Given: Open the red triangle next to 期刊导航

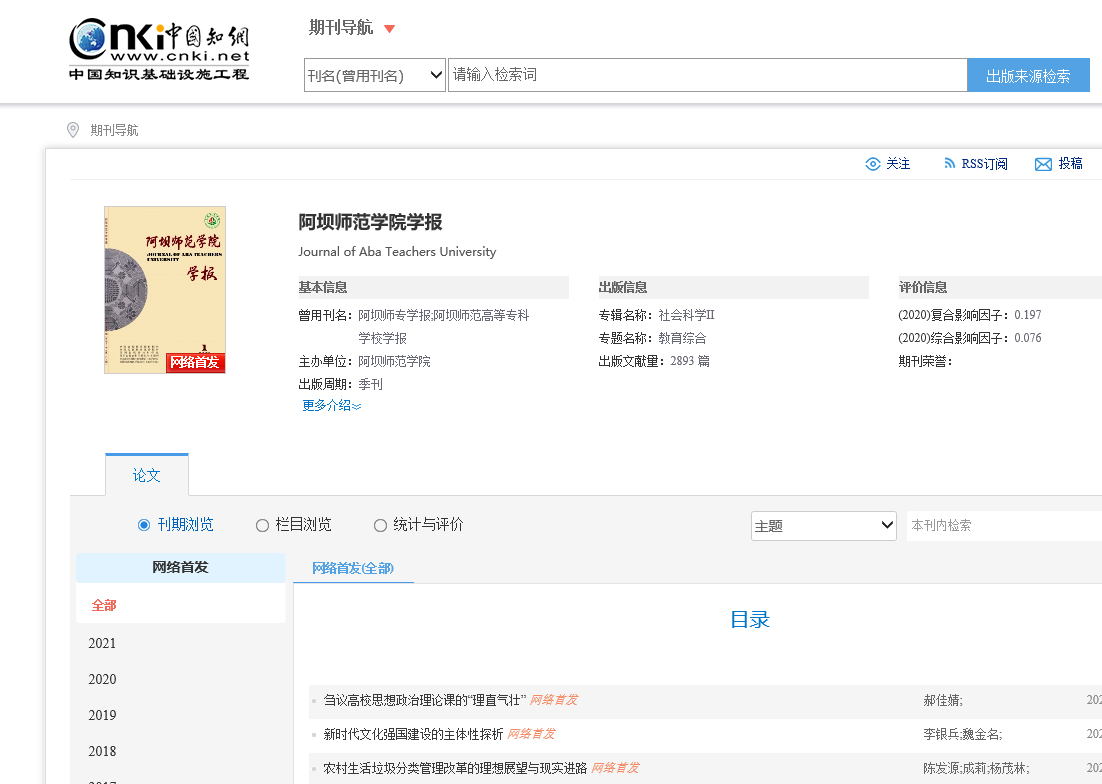Looking at the screenshot, I should click(390, 29).
